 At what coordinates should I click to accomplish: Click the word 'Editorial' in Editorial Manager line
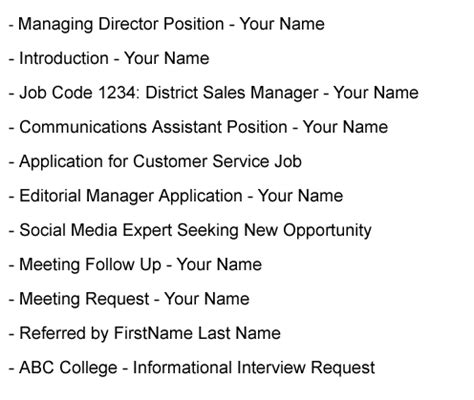50,196
